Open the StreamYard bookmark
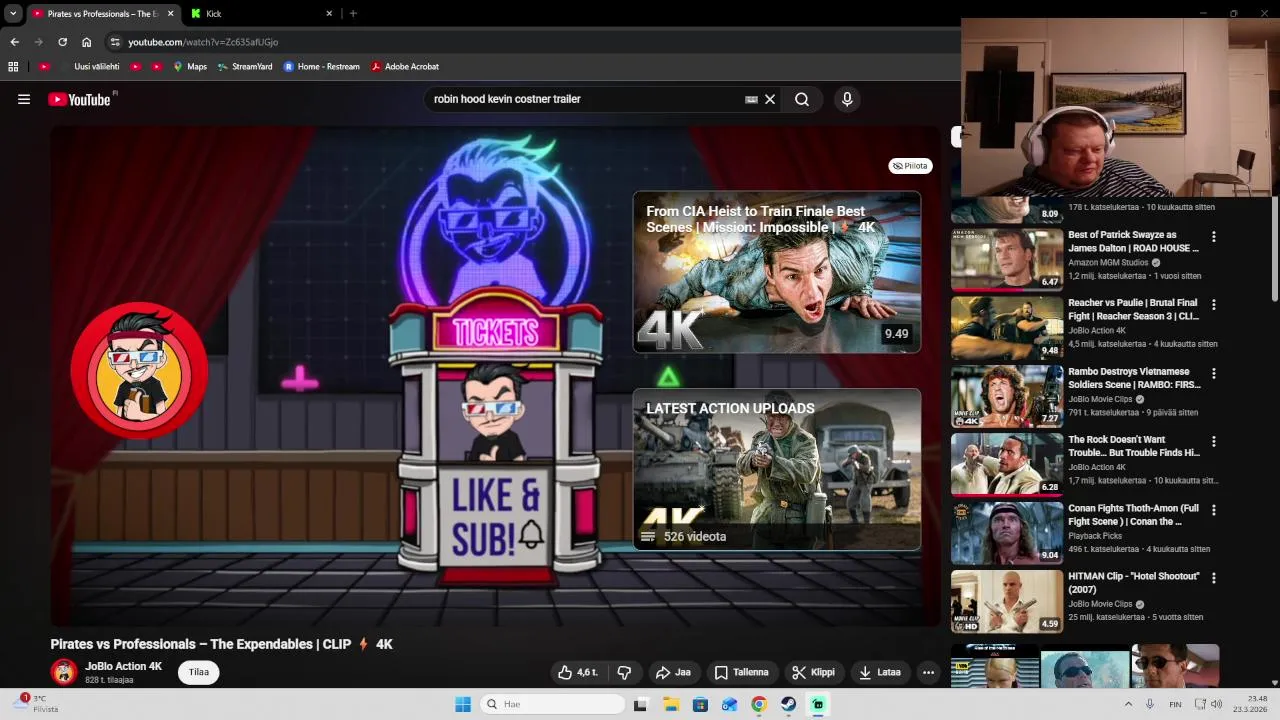Image resolution: width=1280 pixels, height=720 pixels. (x=244, y=67)
